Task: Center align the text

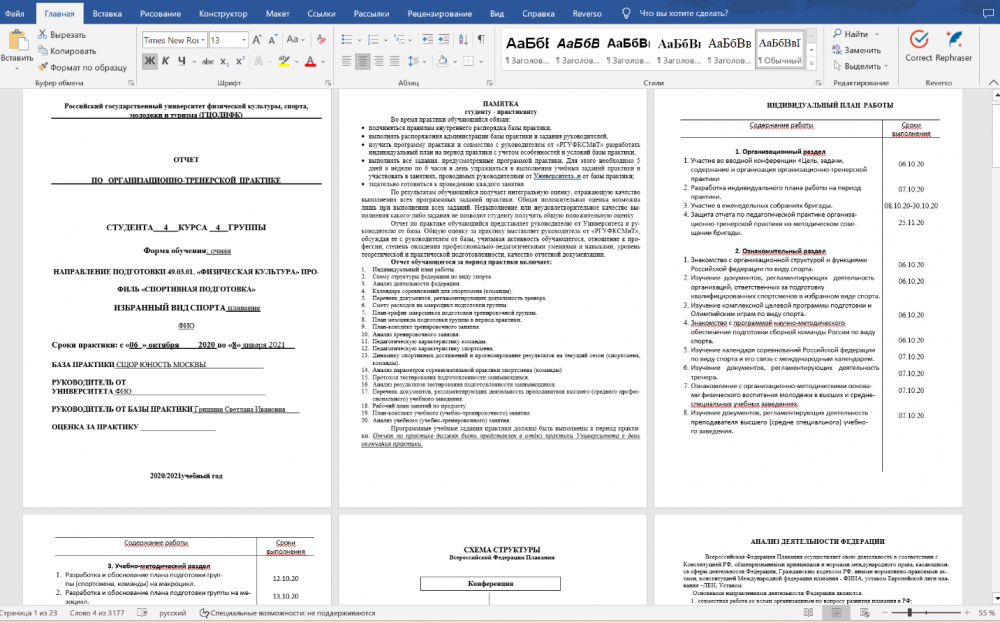Action: pyautogui.click(x=363, y=61)
